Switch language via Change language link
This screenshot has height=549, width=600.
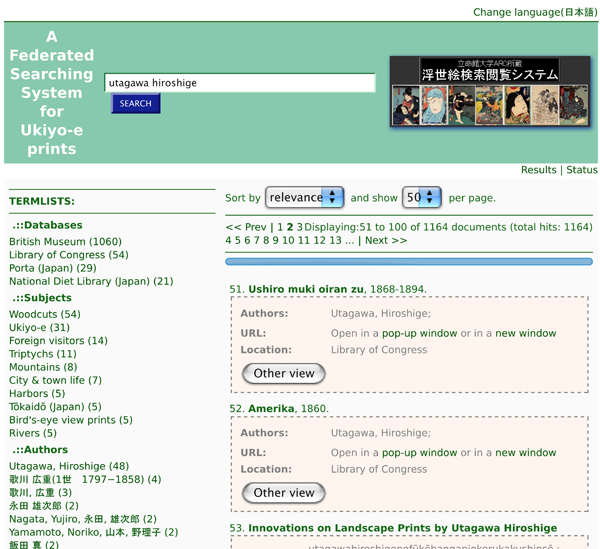click(535, 12)
